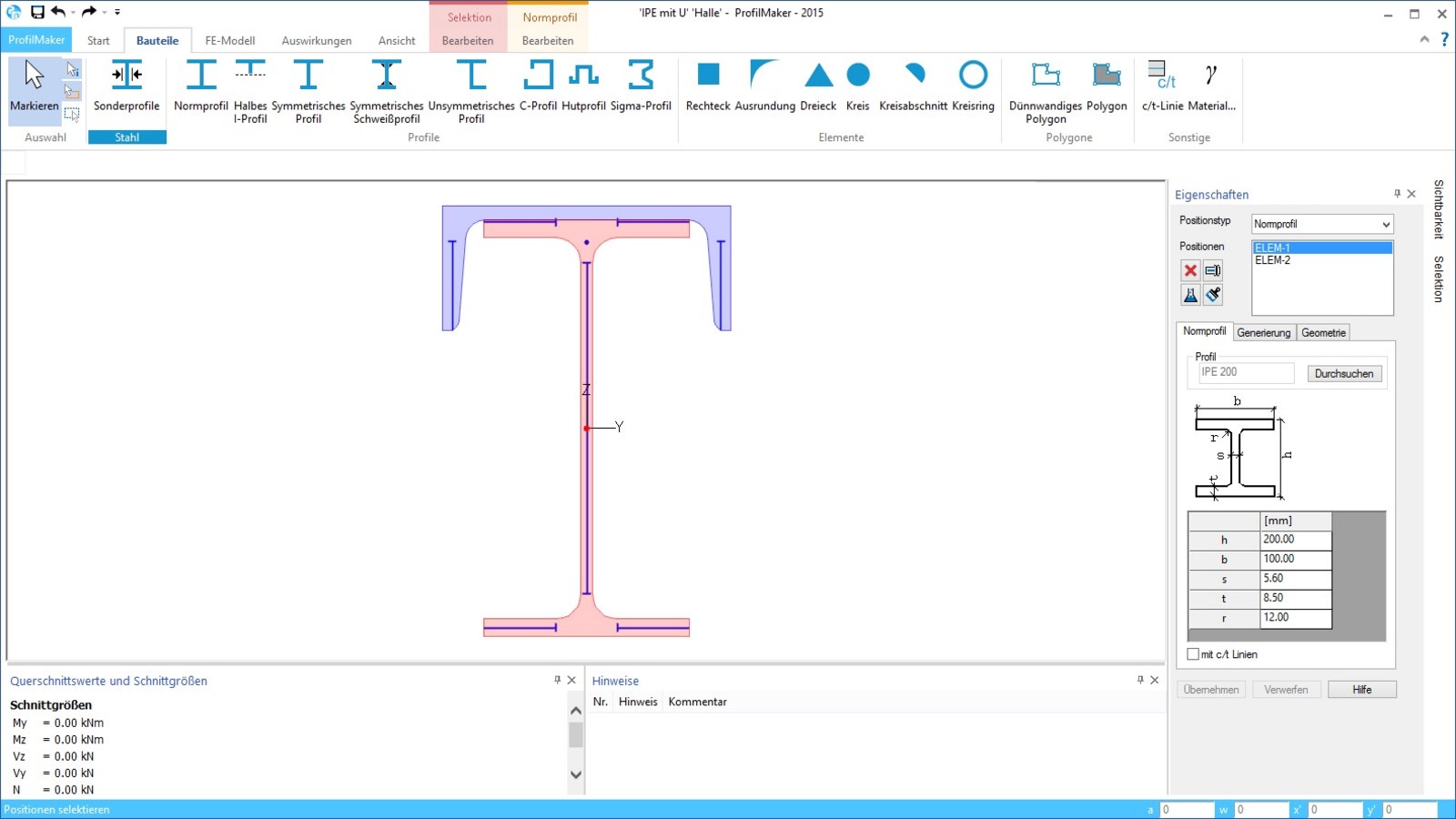Open the c/t-Linie tool

pyautogui.click(x=1162, y=88)
